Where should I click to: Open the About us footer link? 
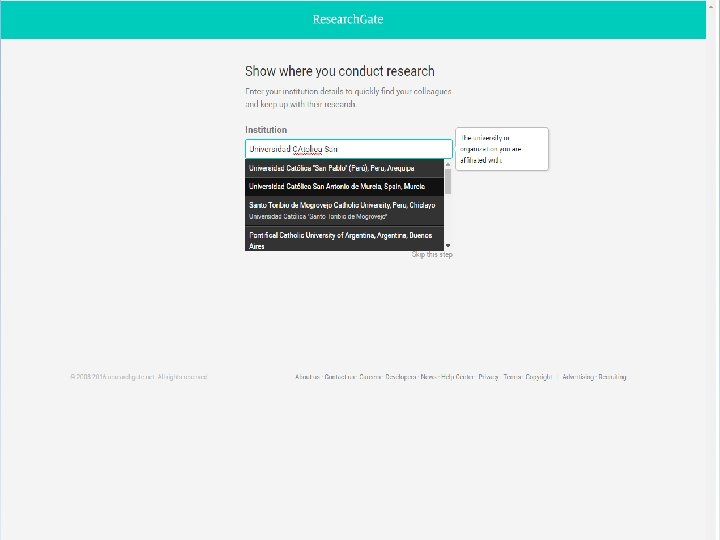307,377
